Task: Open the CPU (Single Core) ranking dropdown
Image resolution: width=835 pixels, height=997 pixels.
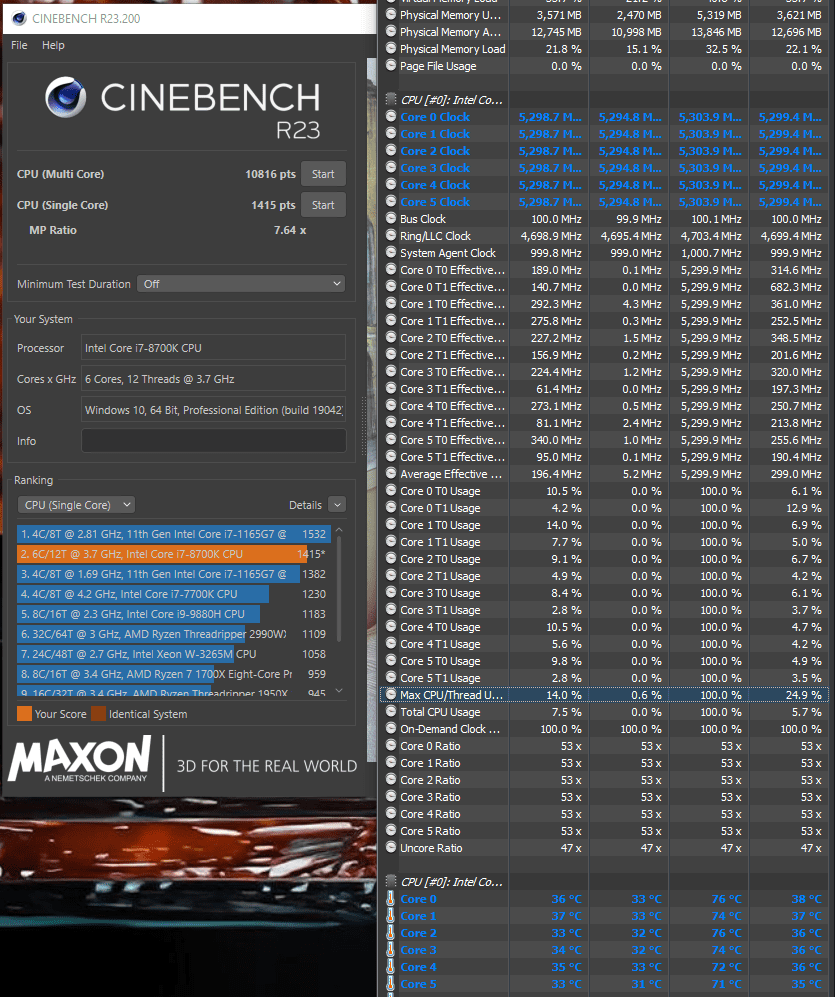Action: [76, 505]
